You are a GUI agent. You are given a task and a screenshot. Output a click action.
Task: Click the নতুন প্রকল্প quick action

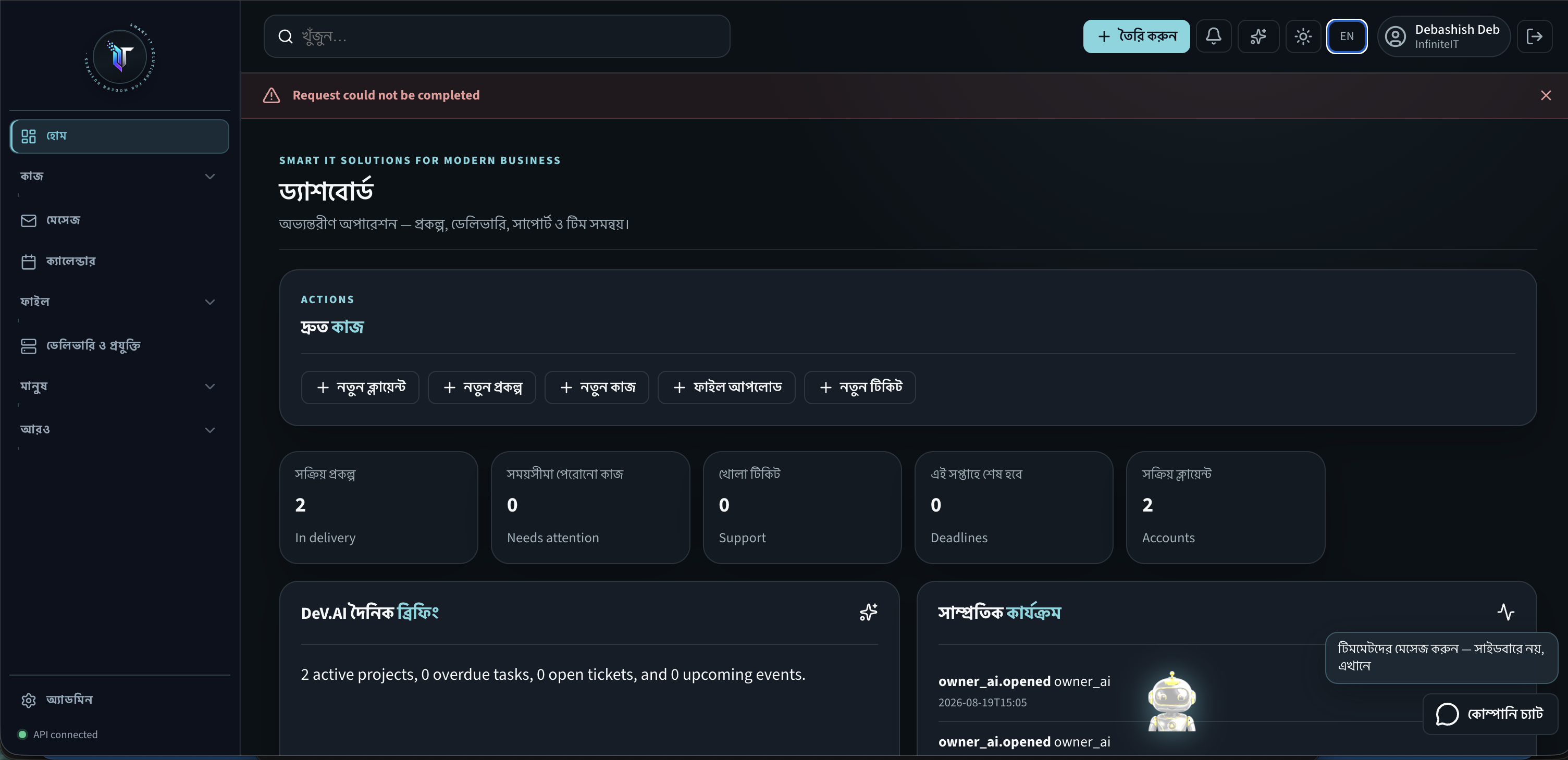481,388
